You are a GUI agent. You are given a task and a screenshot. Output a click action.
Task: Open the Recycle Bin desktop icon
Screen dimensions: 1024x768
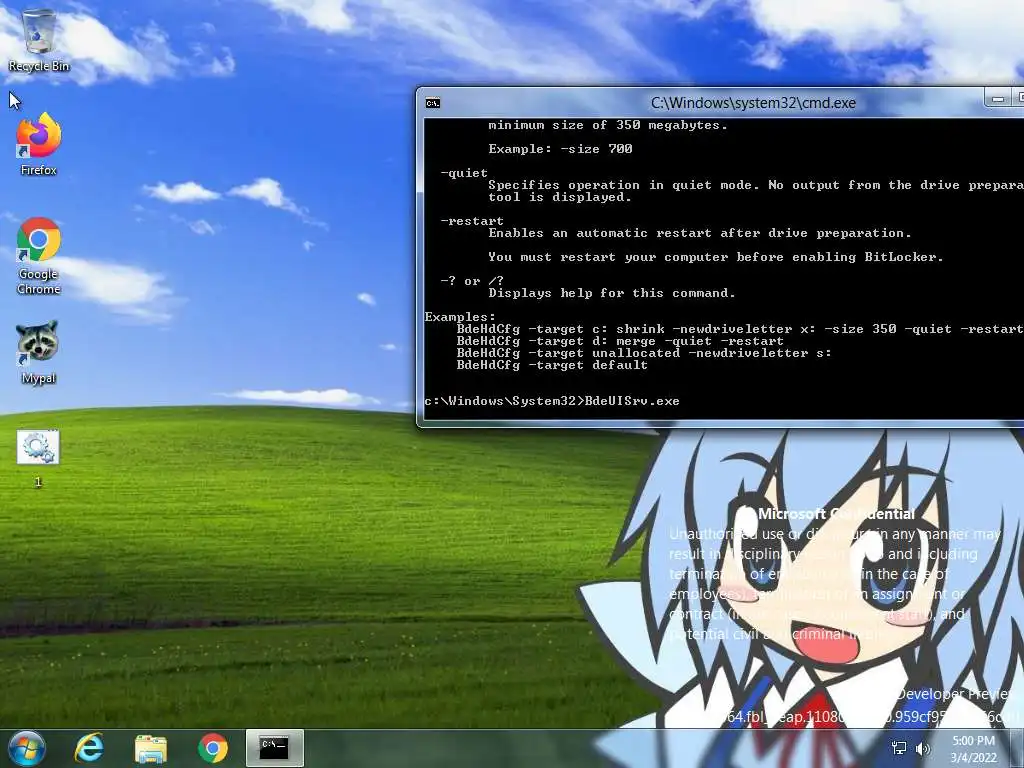click(x=39, y=40)
